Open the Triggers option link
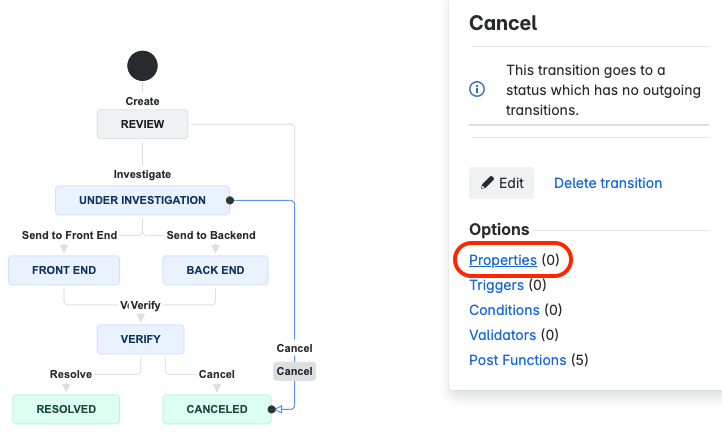The image size is (722, 438). pyautogui.click(x=496, y=285)
